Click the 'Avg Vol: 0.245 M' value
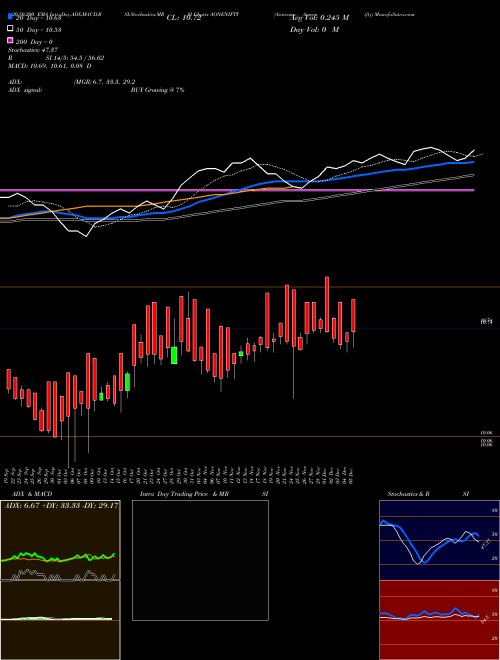Viewport: 500px width, 660px height. [x=319, y=18]
